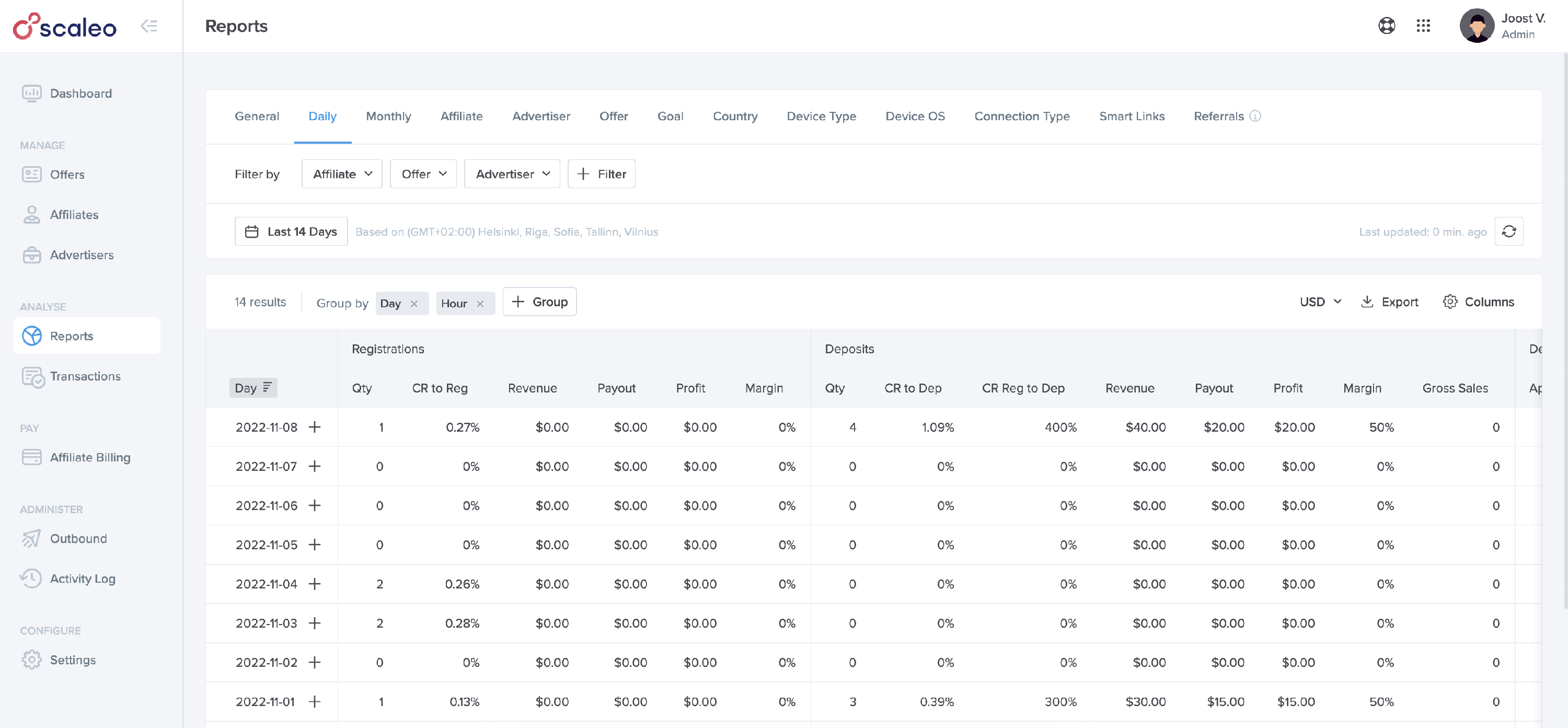Image resolution: width=1568 pixels, height=728 pixels.
Task: Switch to the Monthly tab
Action: (388, 115)
